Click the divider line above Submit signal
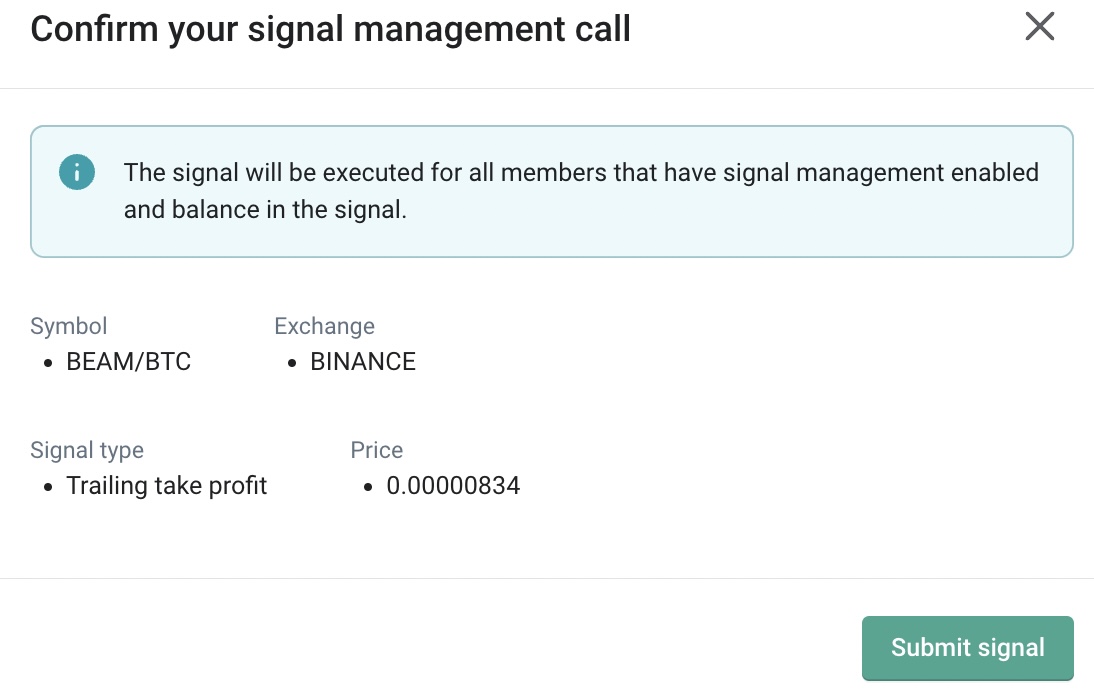The height and width of the screenshot is (692, 1094). (x=547, y=578)
